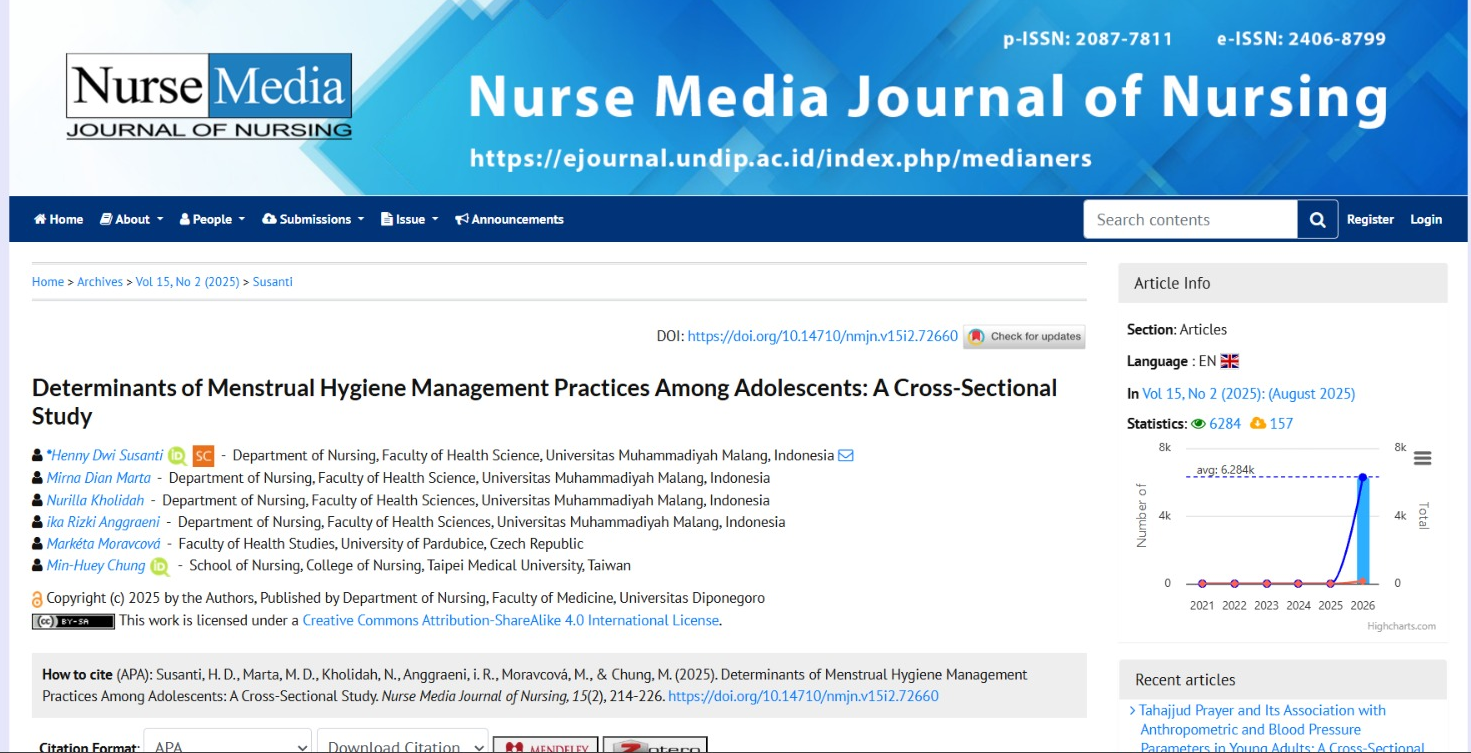Open Scopus SC icon for Henny Dwi Susanti

pyautogui.click(x=204, y=456)
